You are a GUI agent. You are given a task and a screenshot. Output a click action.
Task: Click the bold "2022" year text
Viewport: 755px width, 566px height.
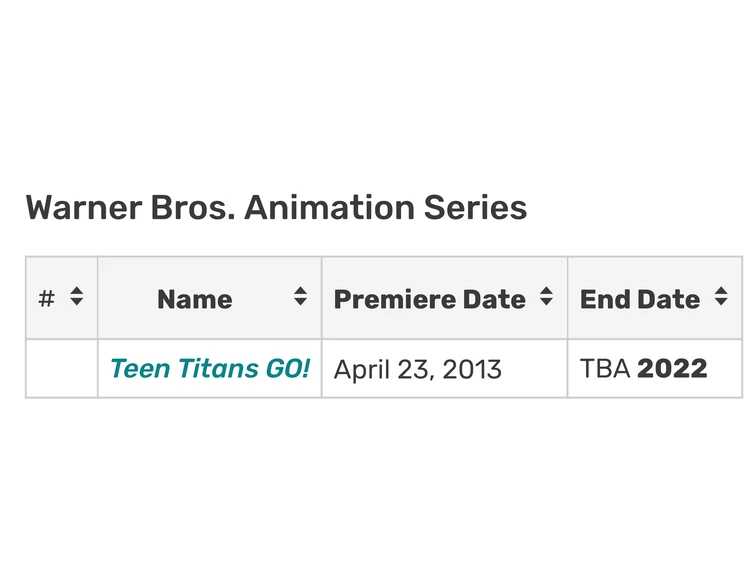click(672, 368)
